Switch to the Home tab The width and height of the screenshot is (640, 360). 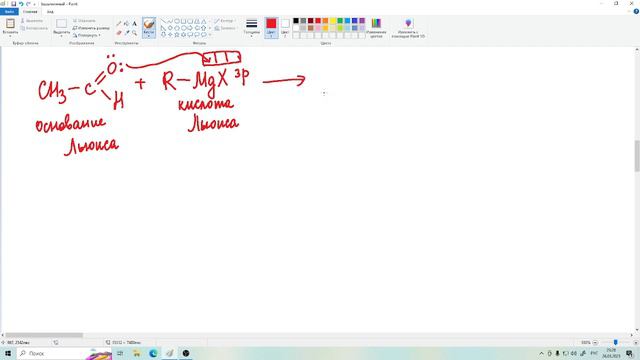pyautogui.click(x=30, y=11)
